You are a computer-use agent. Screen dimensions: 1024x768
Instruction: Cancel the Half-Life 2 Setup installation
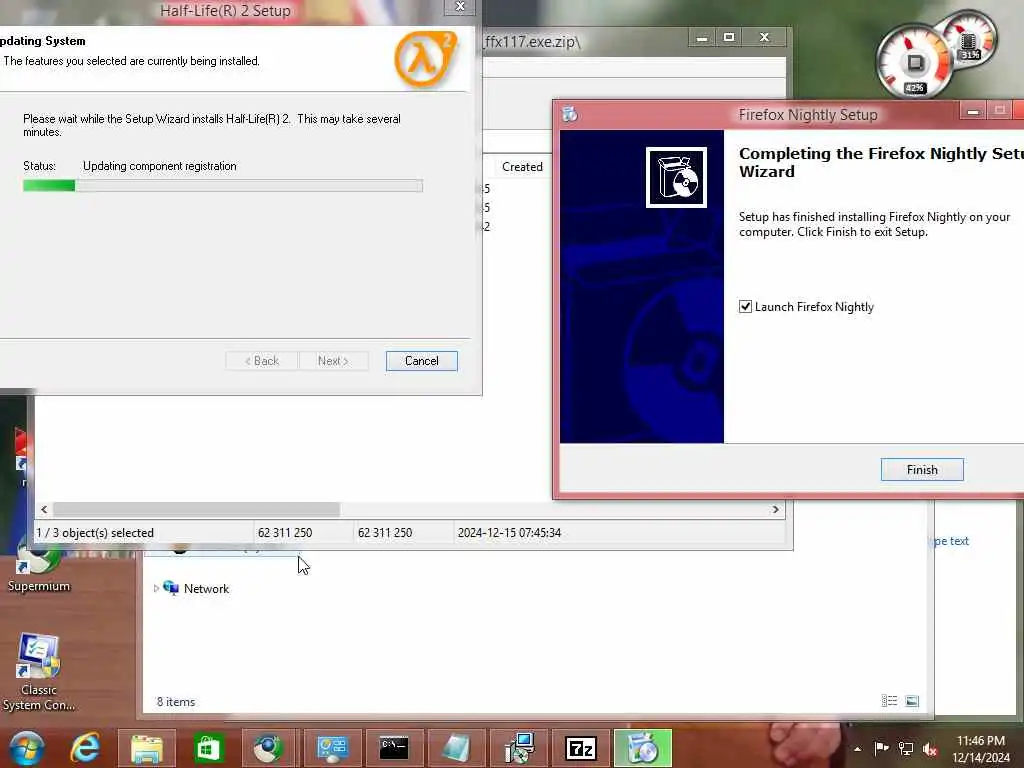click(x=421, y=360)
